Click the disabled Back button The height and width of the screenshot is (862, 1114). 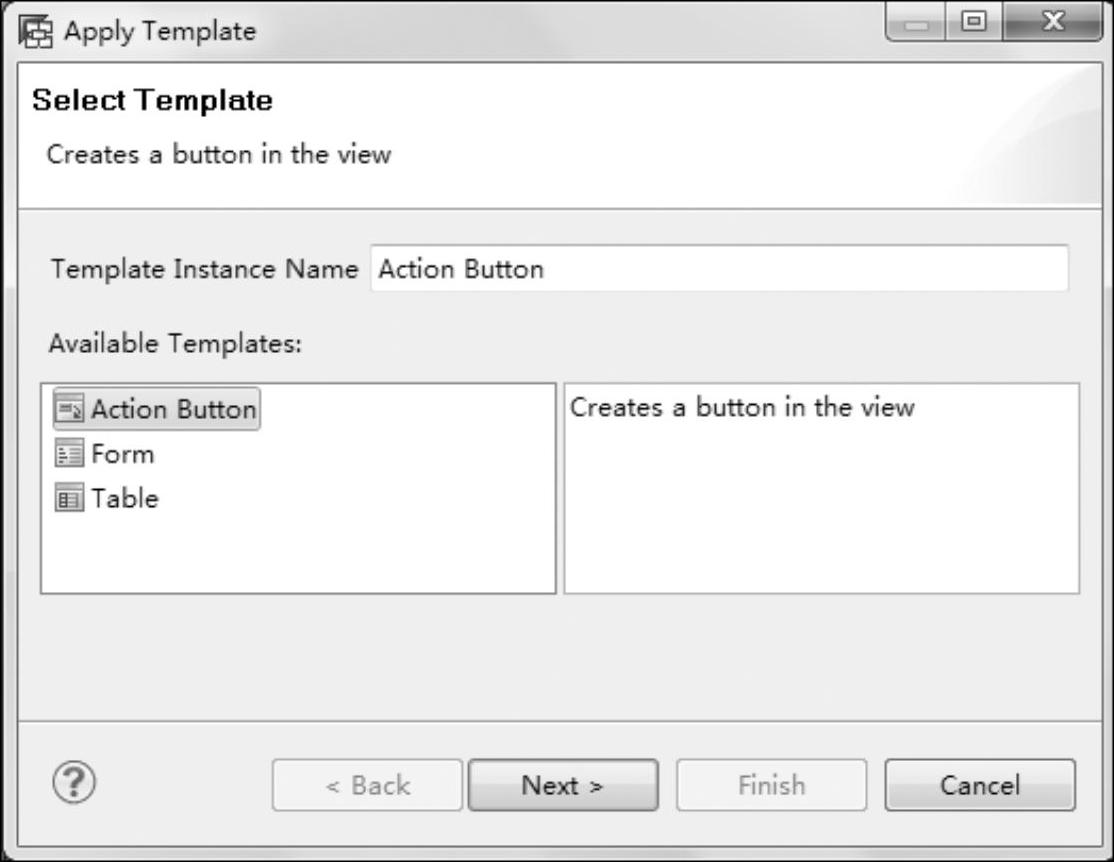click(367, 785)
